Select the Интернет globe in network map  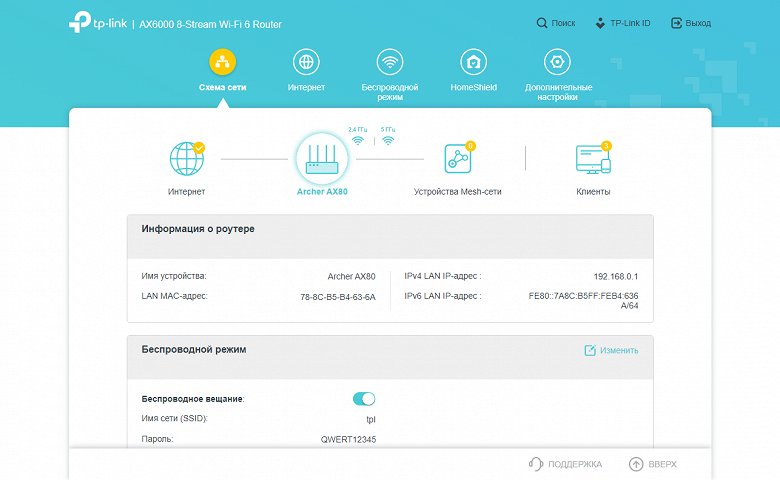[187, 159]
